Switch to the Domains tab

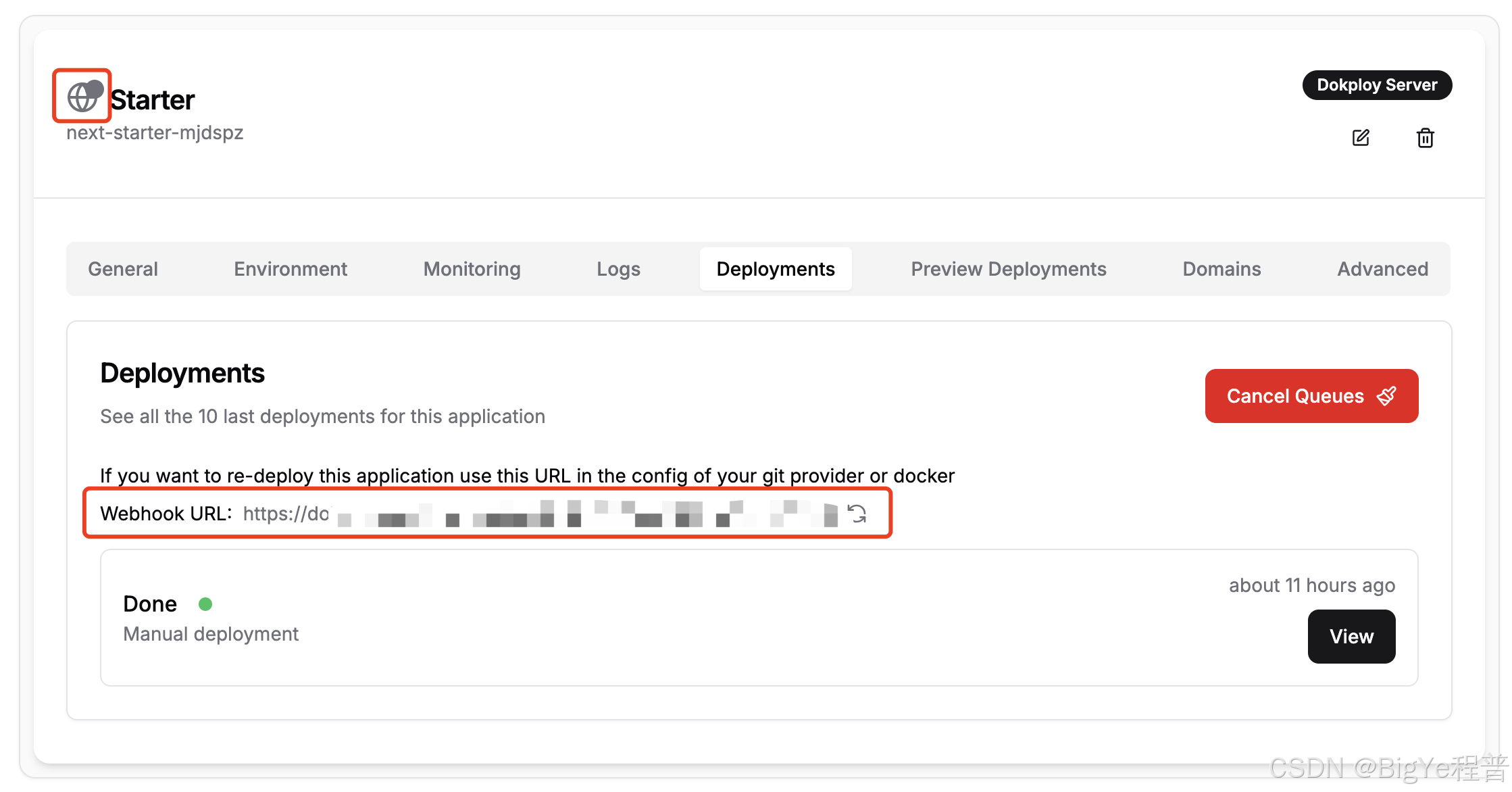tap(1221, 269)
